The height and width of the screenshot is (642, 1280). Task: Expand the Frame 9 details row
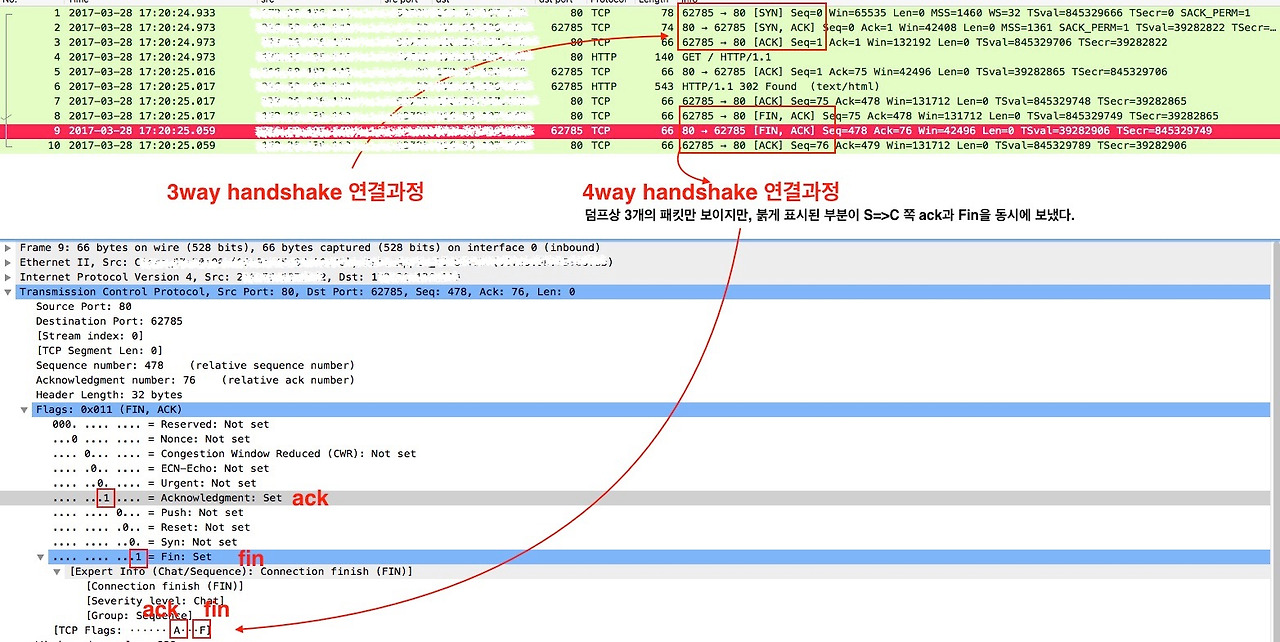tap(9, 248)
